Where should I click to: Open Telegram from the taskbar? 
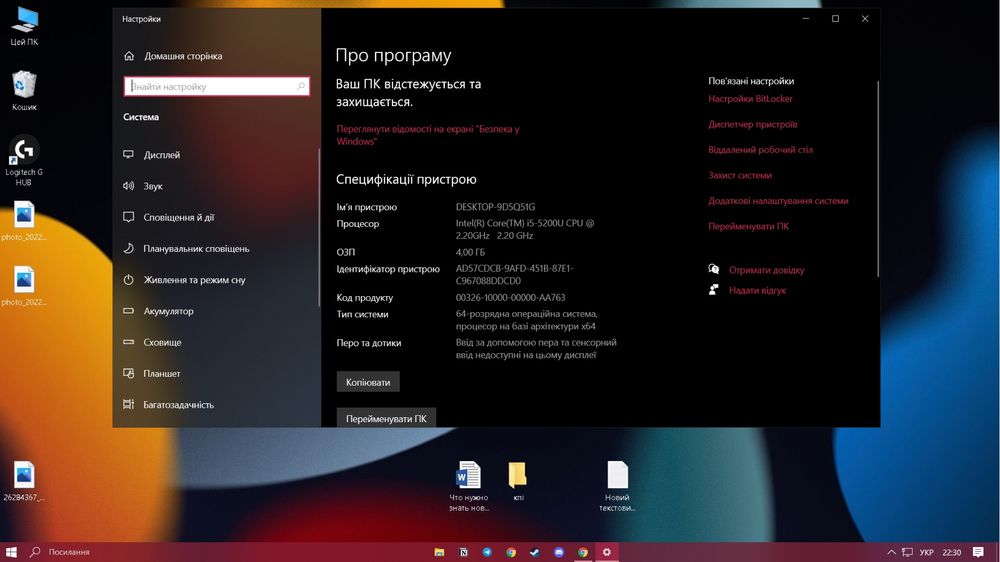(487, 552)
